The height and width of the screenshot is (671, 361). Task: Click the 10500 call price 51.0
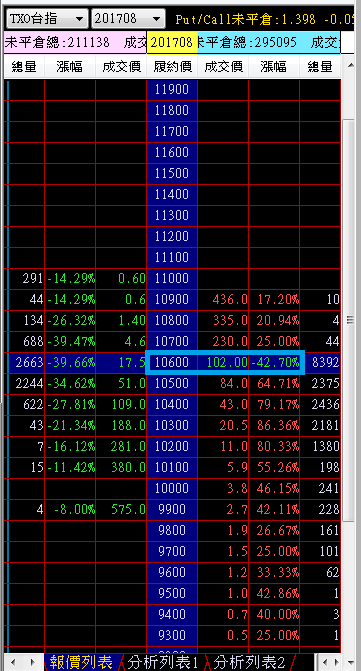121,383
